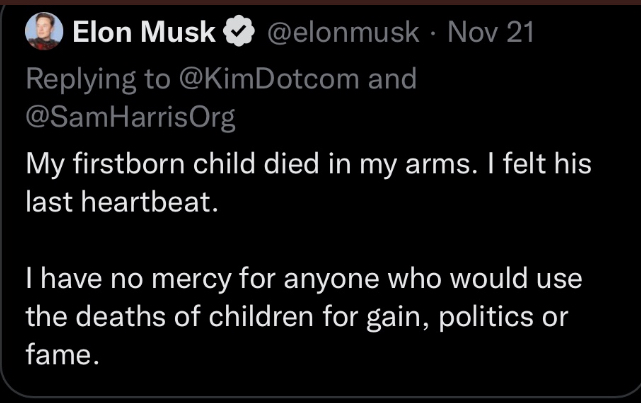Select the "last heartbeat." line

(x=120, y=200)
